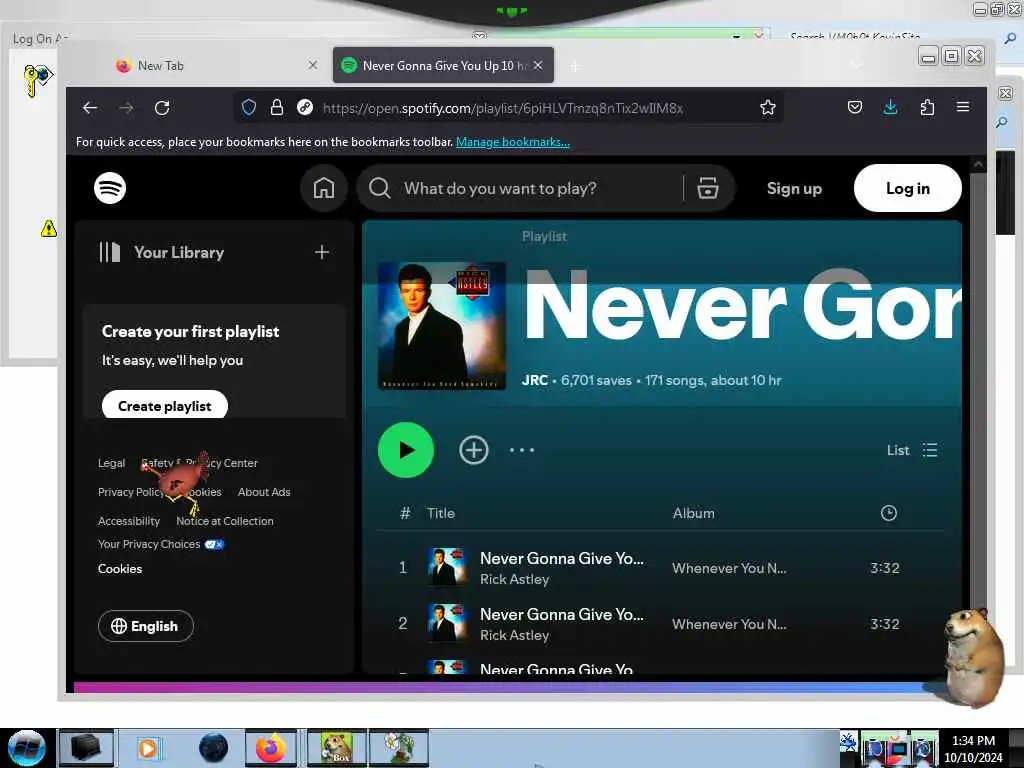Open the Windows Start button
Image resolution: width=1024 pixels, height=768 pixels.
(x=27, y=748)
